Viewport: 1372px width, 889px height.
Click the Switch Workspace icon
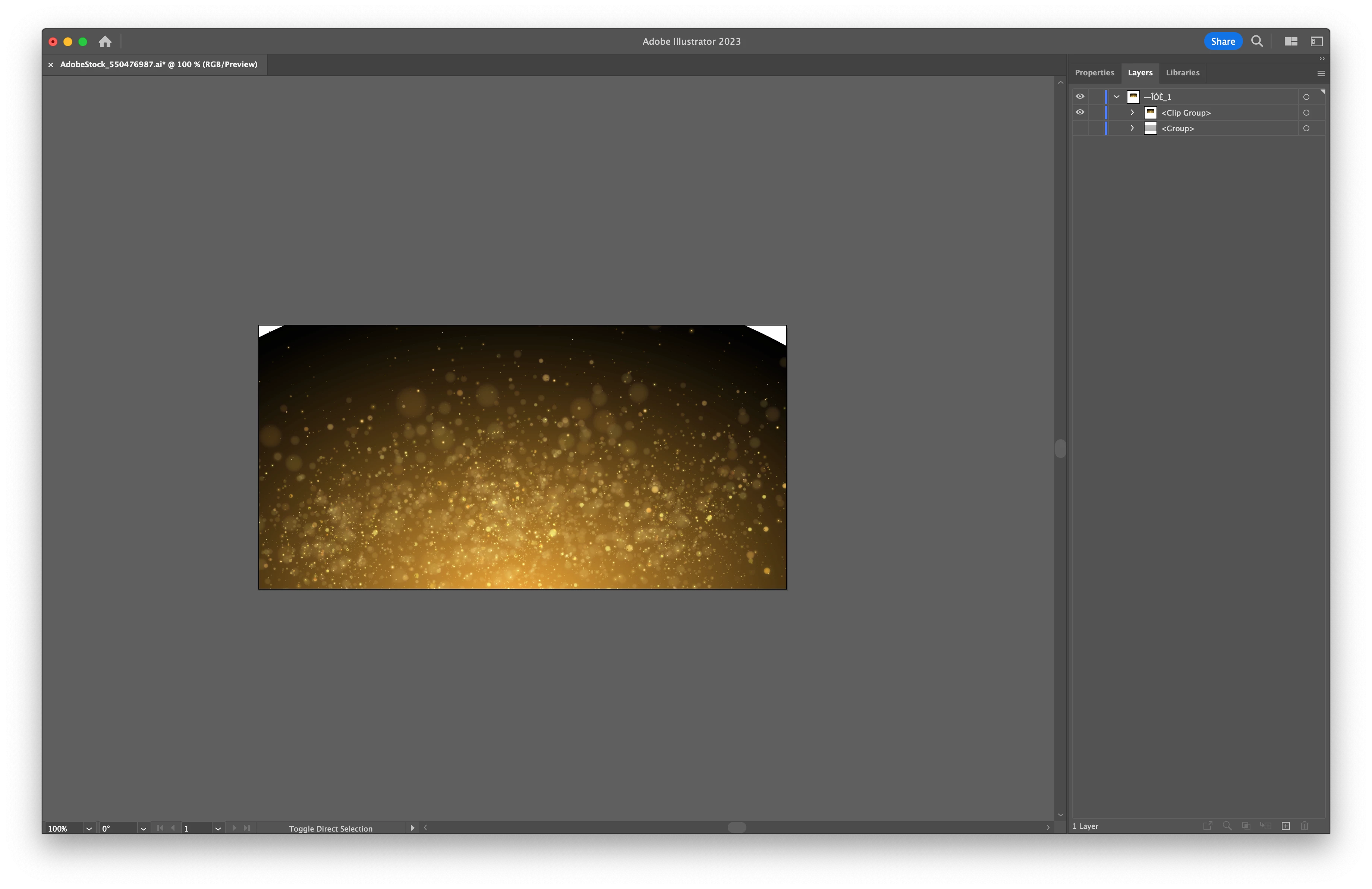tap(1317, 41)
